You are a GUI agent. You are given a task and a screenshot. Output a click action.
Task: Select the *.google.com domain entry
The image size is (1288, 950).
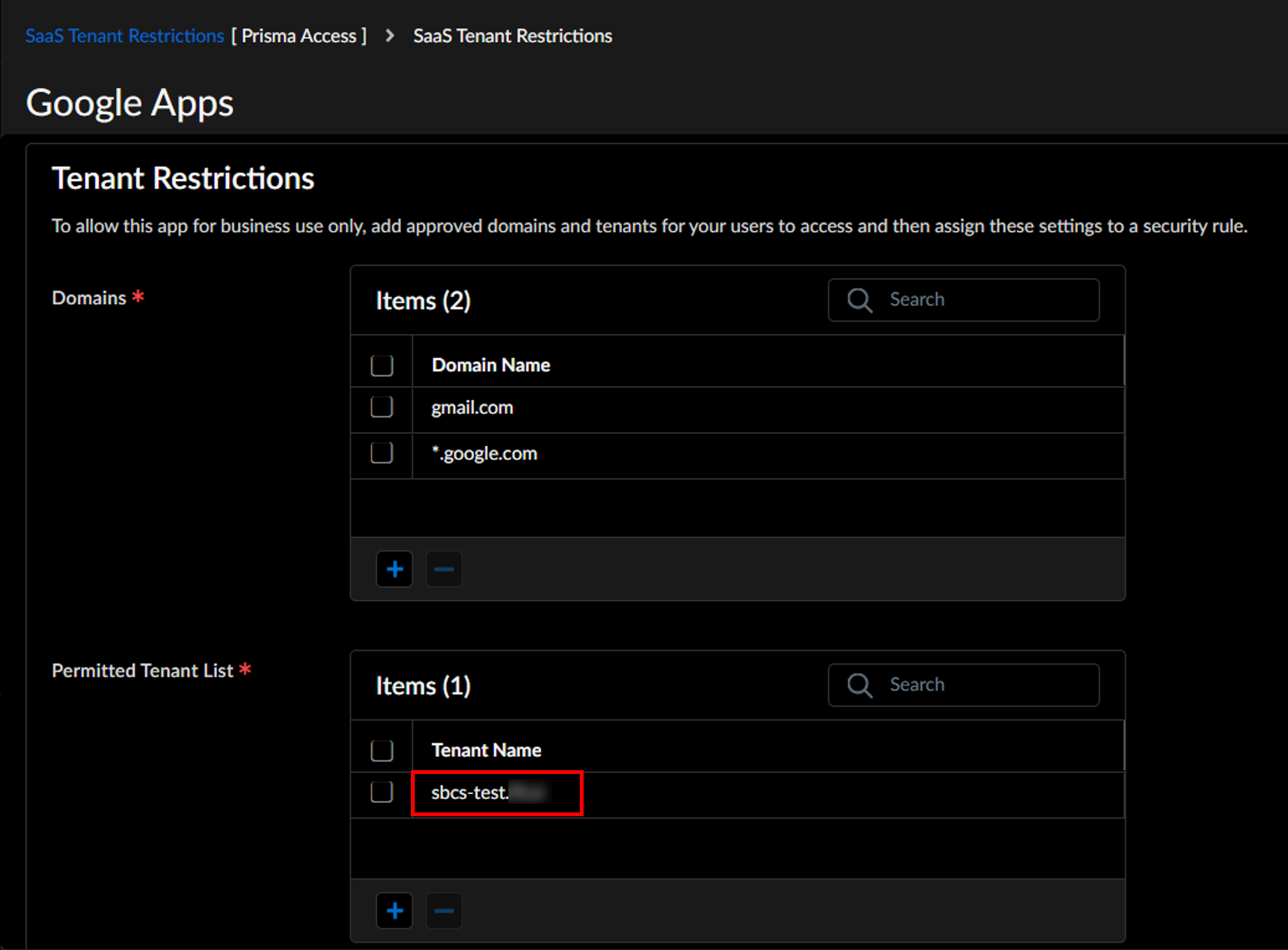[x=485, y=454]
